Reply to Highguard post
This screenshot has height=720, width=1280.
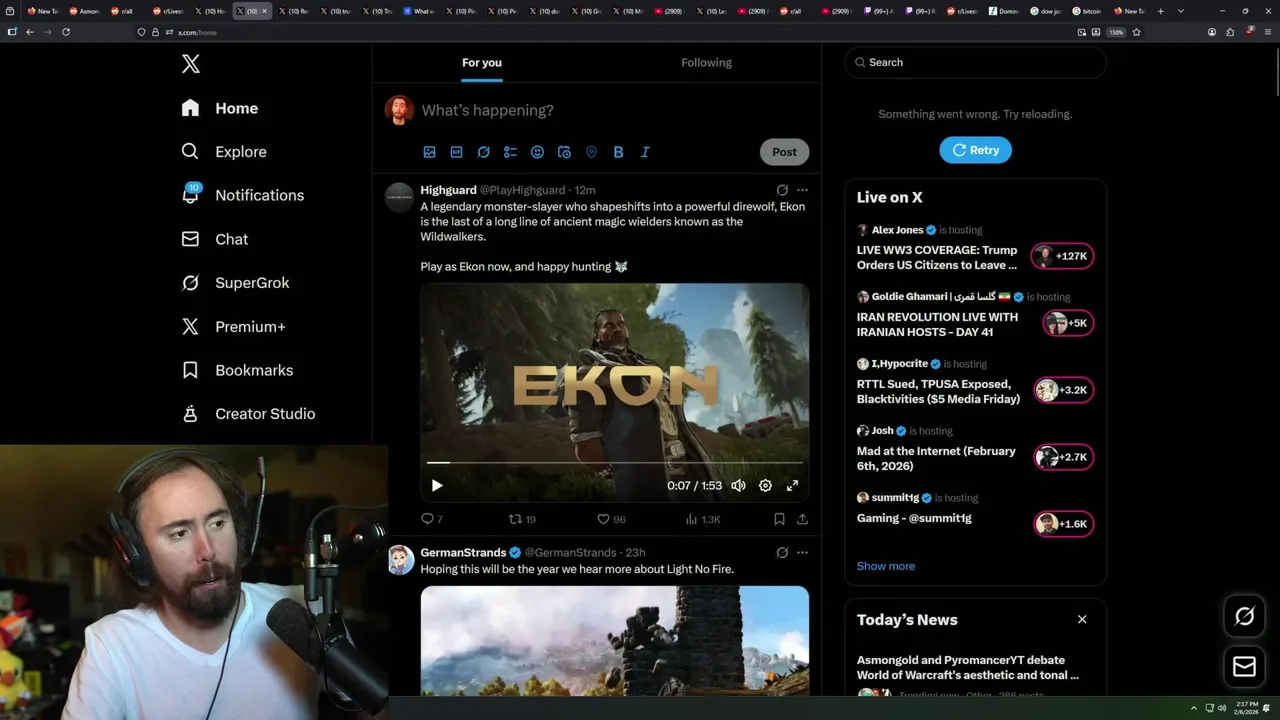(x=432, y=519)
